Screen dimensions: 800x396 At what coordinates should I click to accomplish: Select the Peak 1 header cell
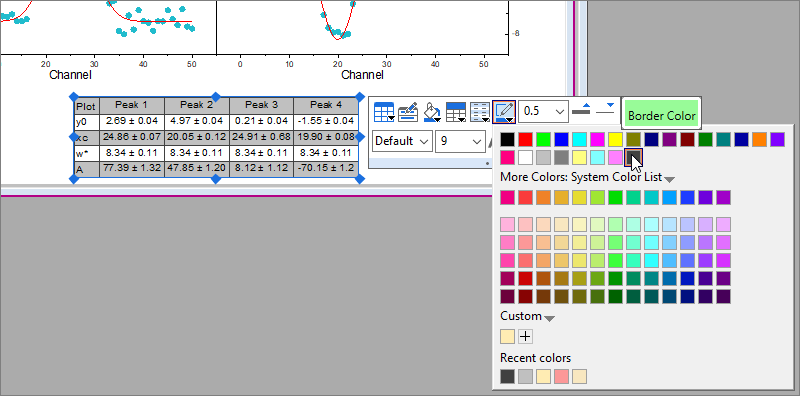[132, 106]
